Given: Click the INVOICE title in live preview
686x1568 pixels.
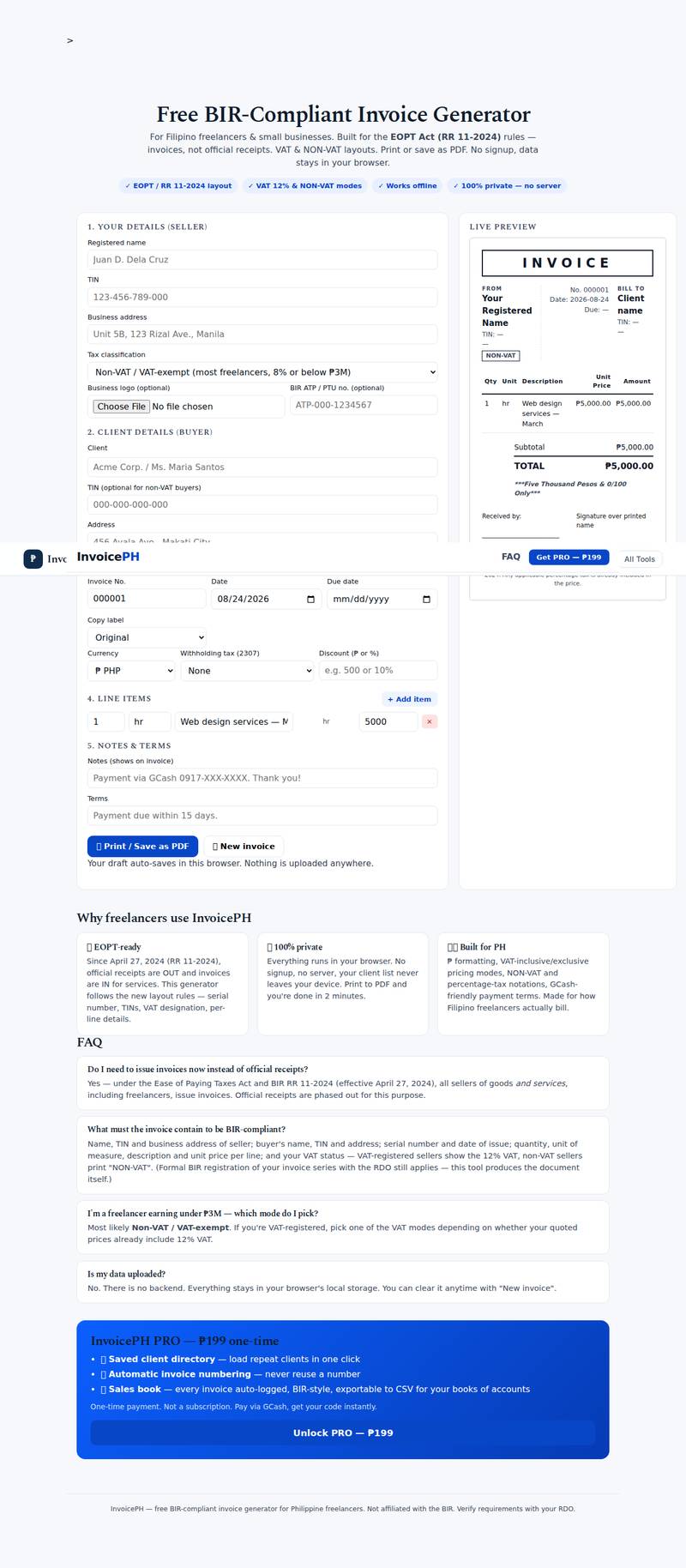Looking at the screenshot, I should coord(567,262).
